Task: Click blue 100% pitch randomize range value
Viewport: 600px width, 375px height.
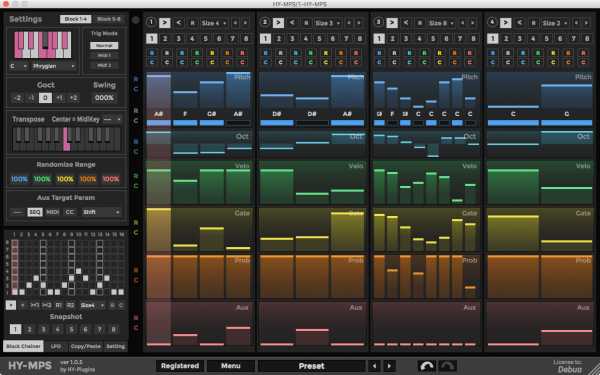Action: click(x=19, y=179)
